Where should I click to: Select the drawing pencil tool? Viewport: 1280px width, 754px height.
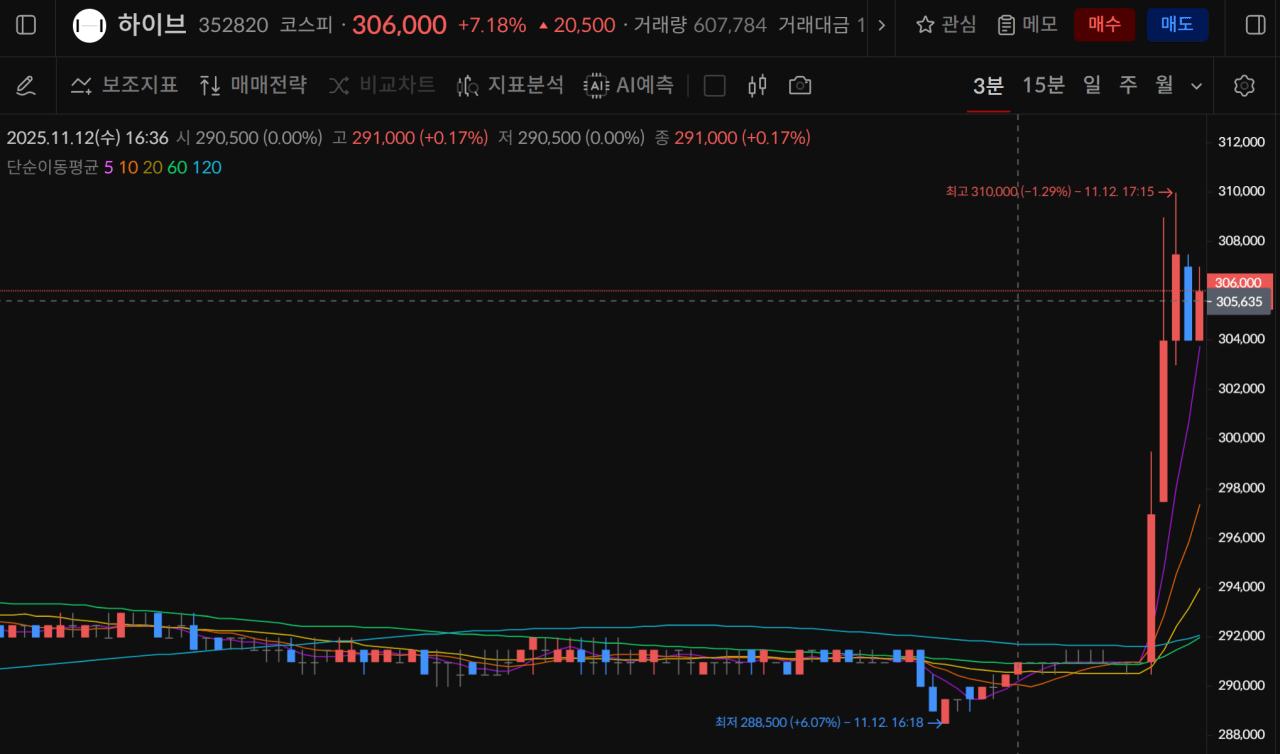[26, 86]
